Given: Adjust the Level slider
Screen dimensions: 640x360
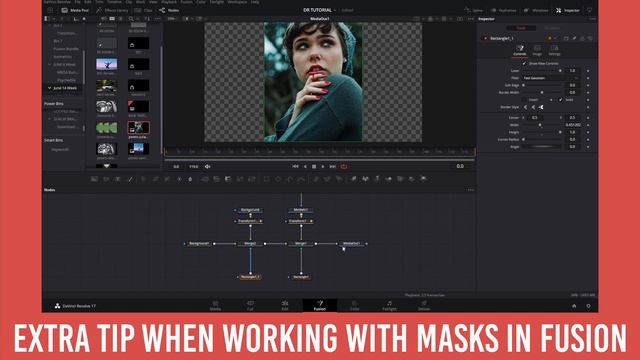Looking at the screenshot, I should (542, 71).
